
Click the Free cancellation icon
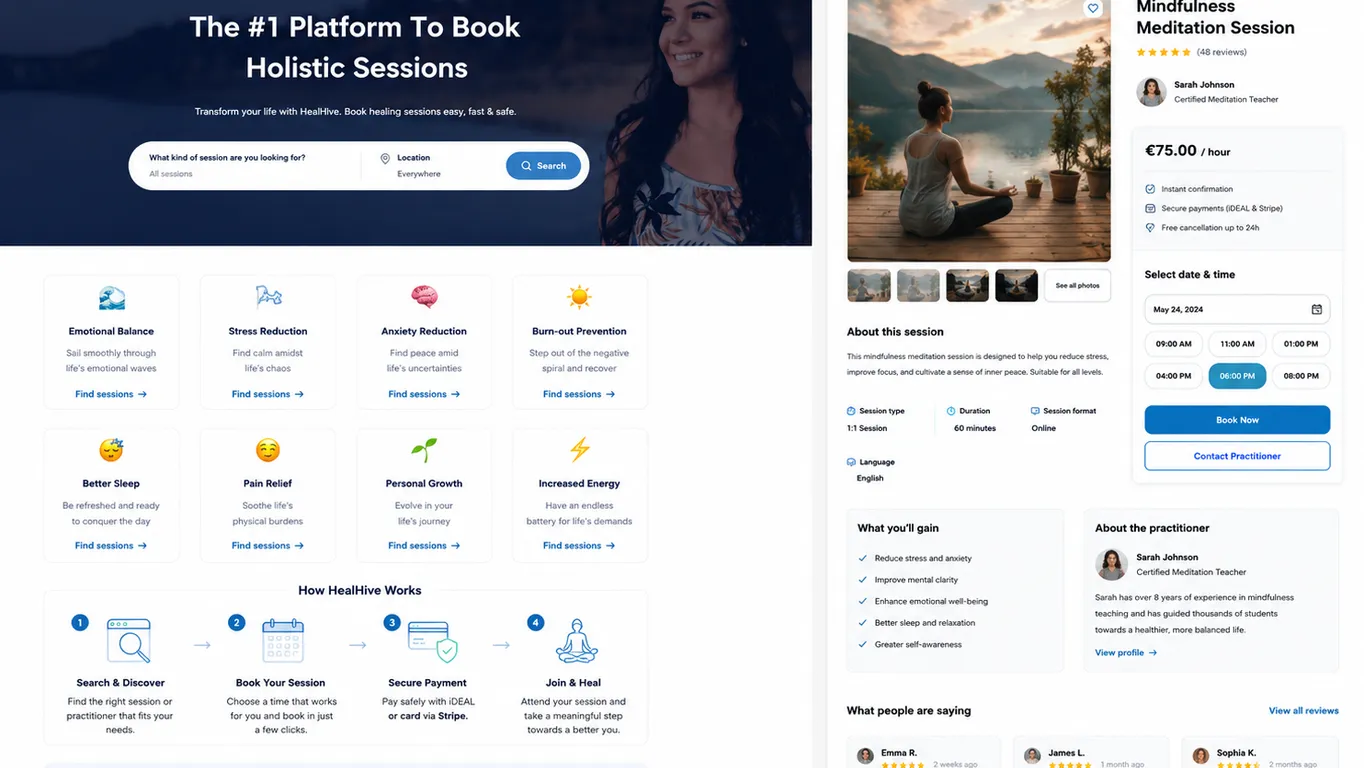[x=1150, y=228]
